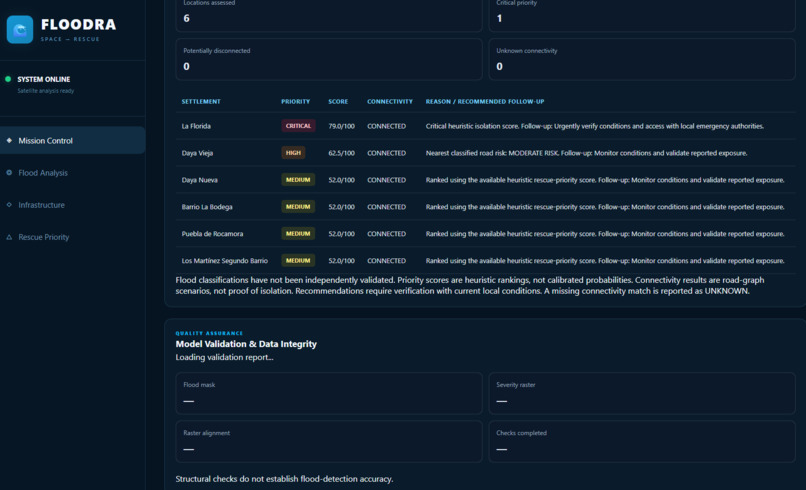
Task: Click the Rescue Priority triangle icon
Action: pyautogui.click(x=9, y=237)
